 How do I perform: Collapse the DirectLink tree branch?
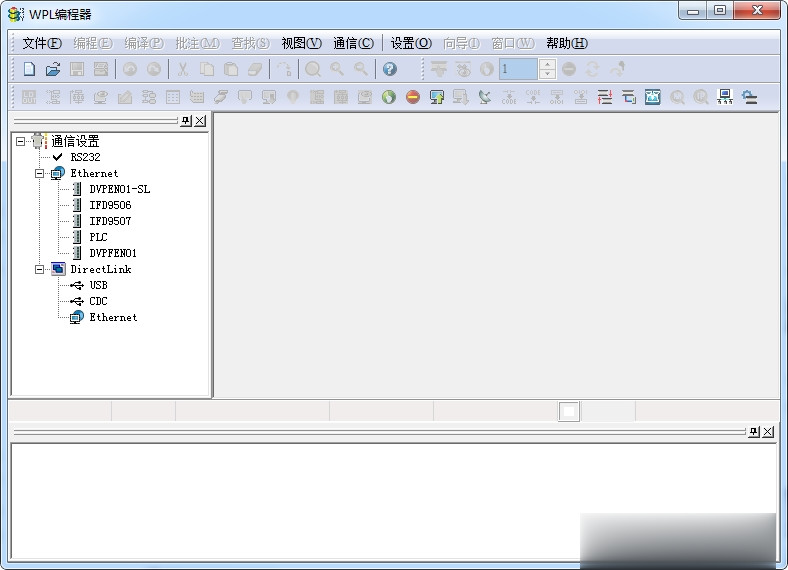coord(39,269)
